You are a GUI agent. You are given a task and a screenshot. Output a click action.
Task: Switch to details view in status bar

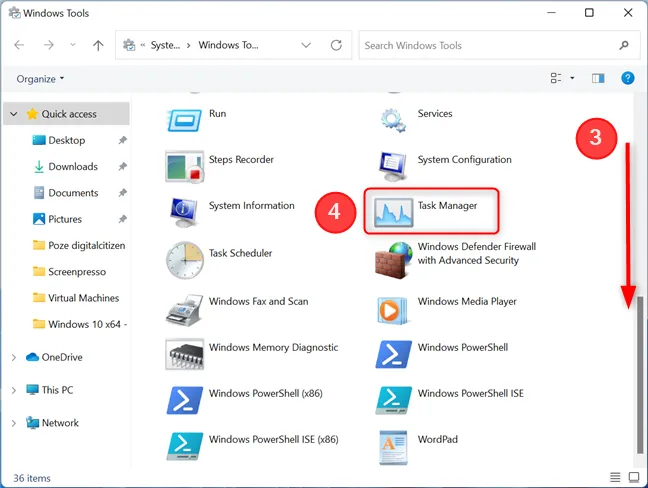615,477
